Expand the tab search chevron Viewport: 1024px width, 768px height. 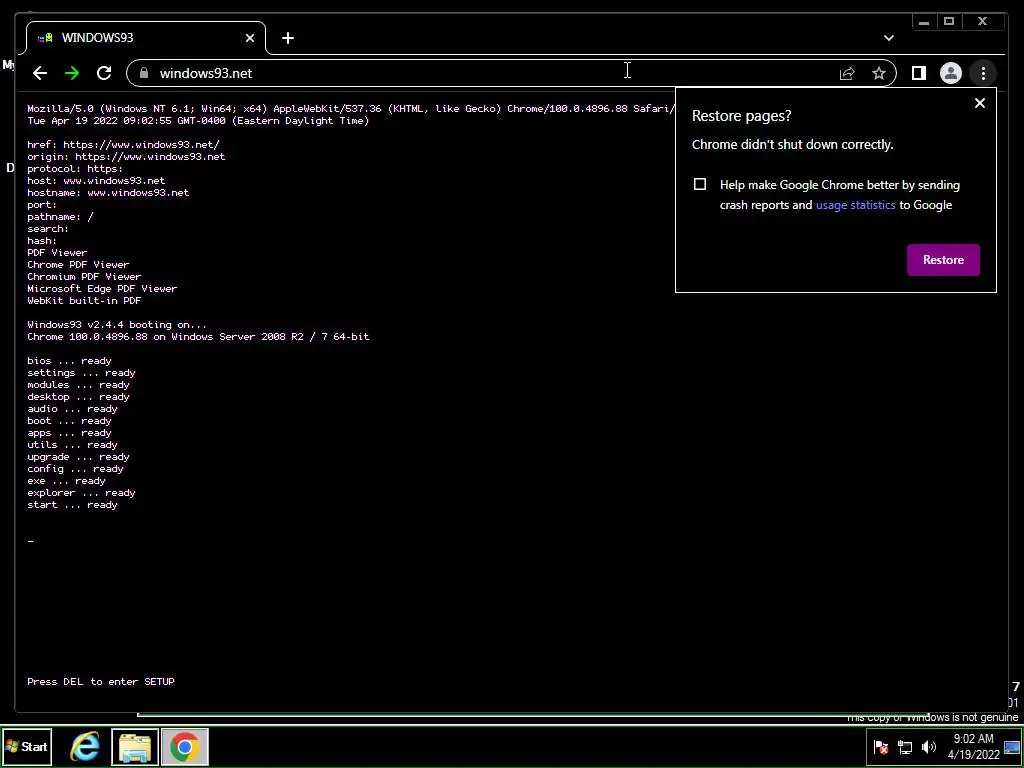889,38
